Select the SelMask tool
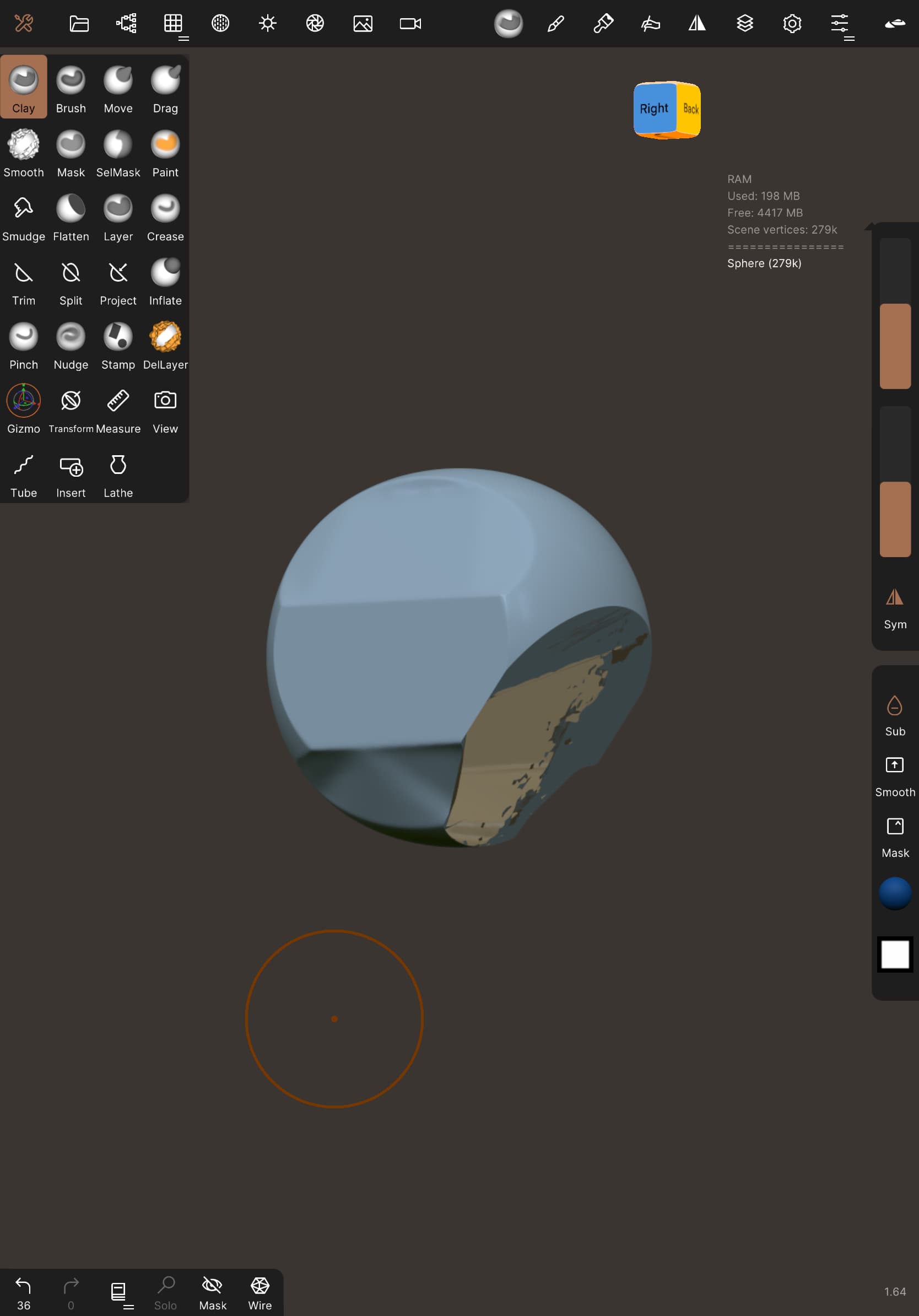919x1316 pixels. pyautogui.click(x=118, y=152)
